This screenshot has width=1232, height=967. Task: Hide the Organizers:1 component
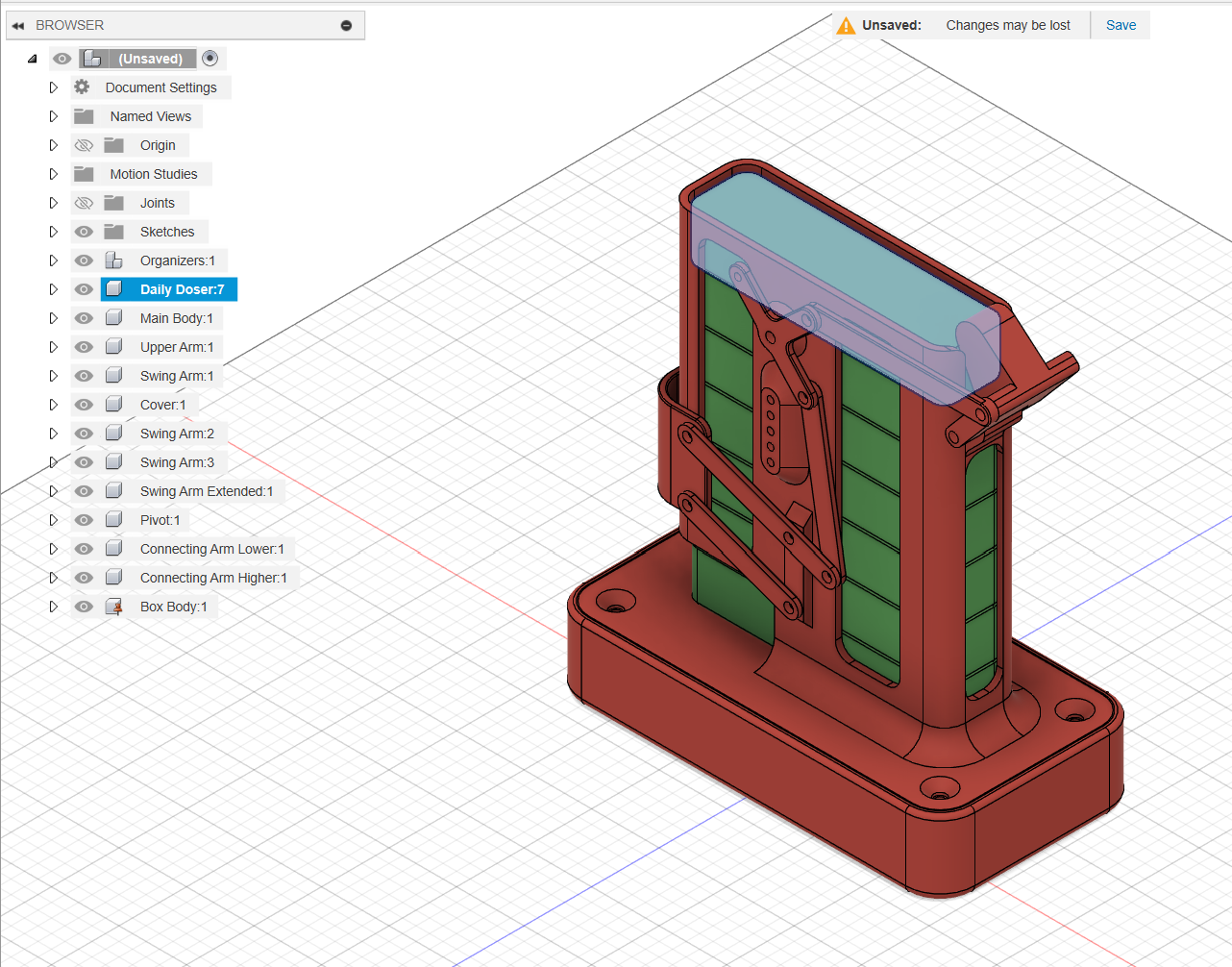pyautogui.click(x=84, y=260)
